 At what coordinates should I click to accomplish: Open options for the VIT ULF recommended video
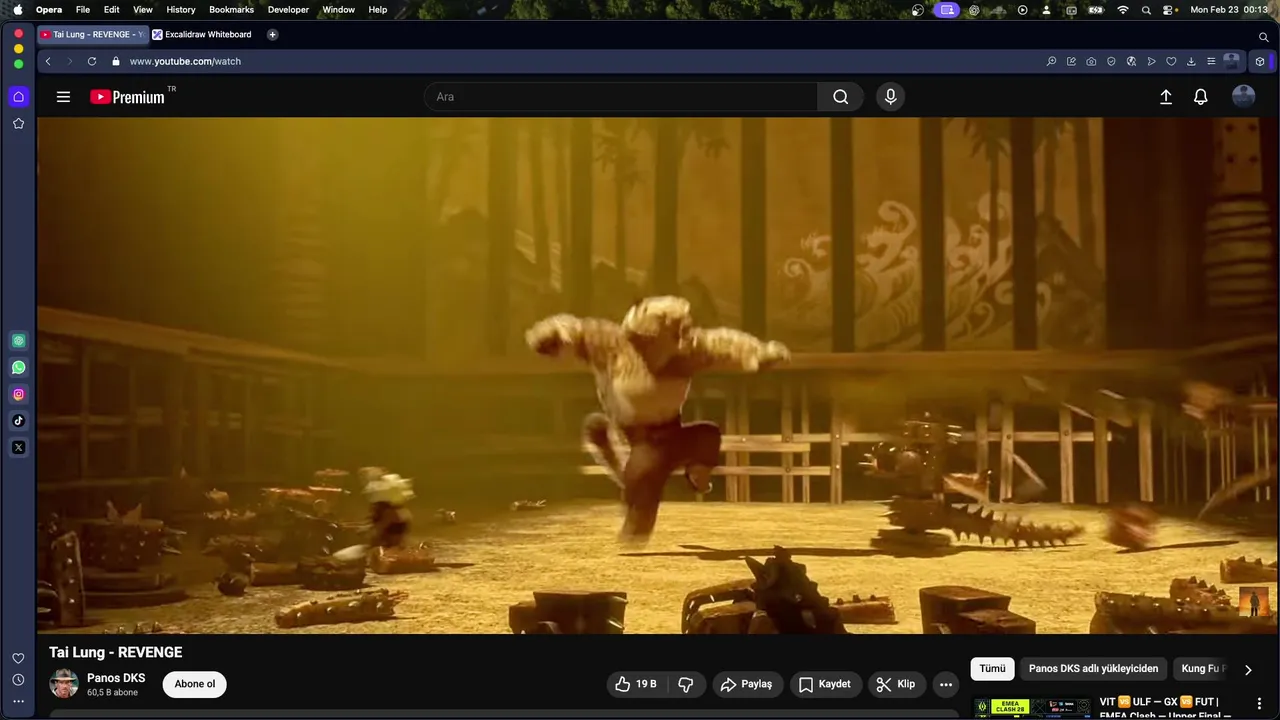click(x=1259, y=703)
